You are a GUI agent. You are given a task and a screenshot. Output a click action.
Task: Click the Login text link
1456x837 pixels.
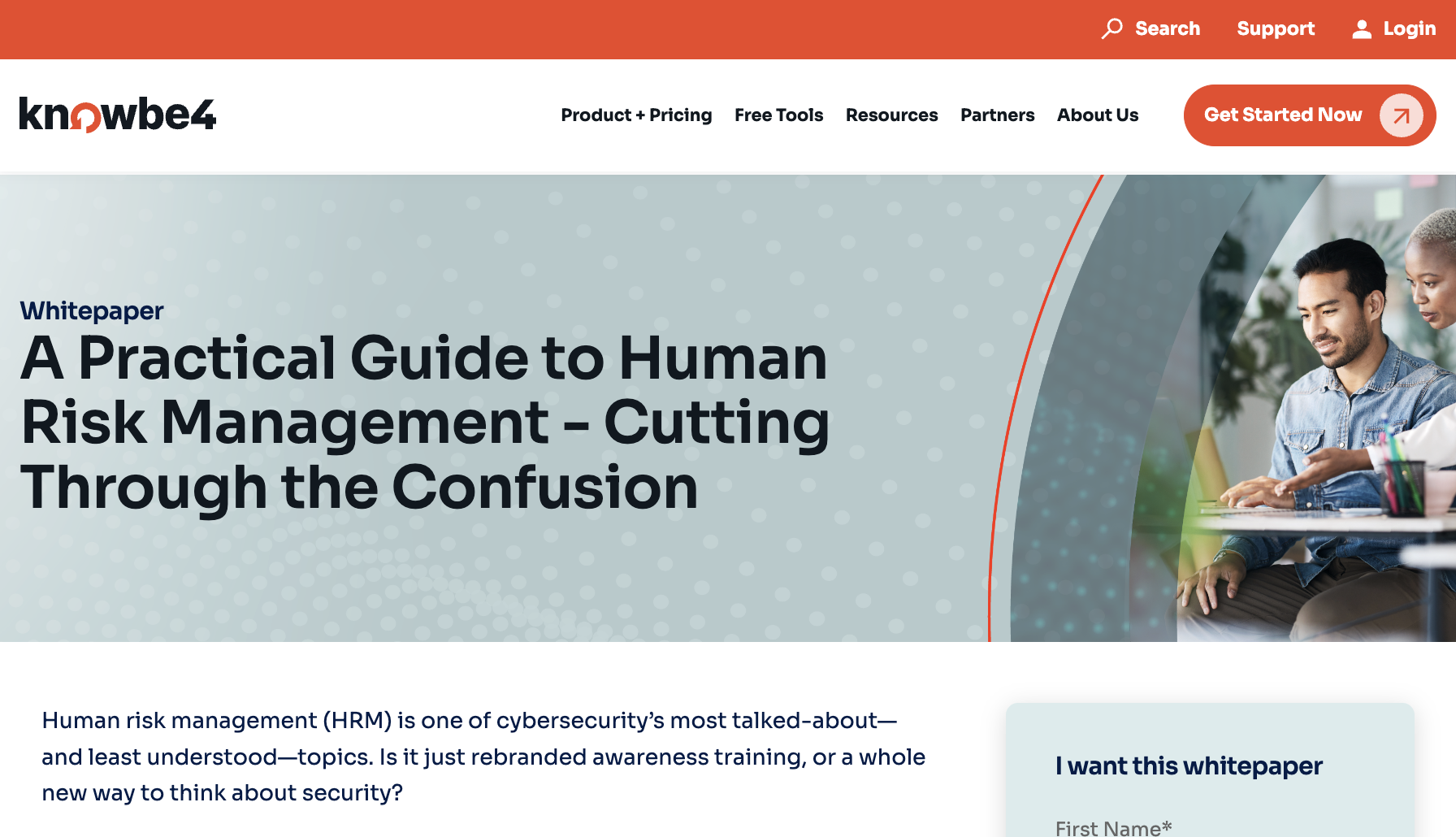coord(1410,29)
